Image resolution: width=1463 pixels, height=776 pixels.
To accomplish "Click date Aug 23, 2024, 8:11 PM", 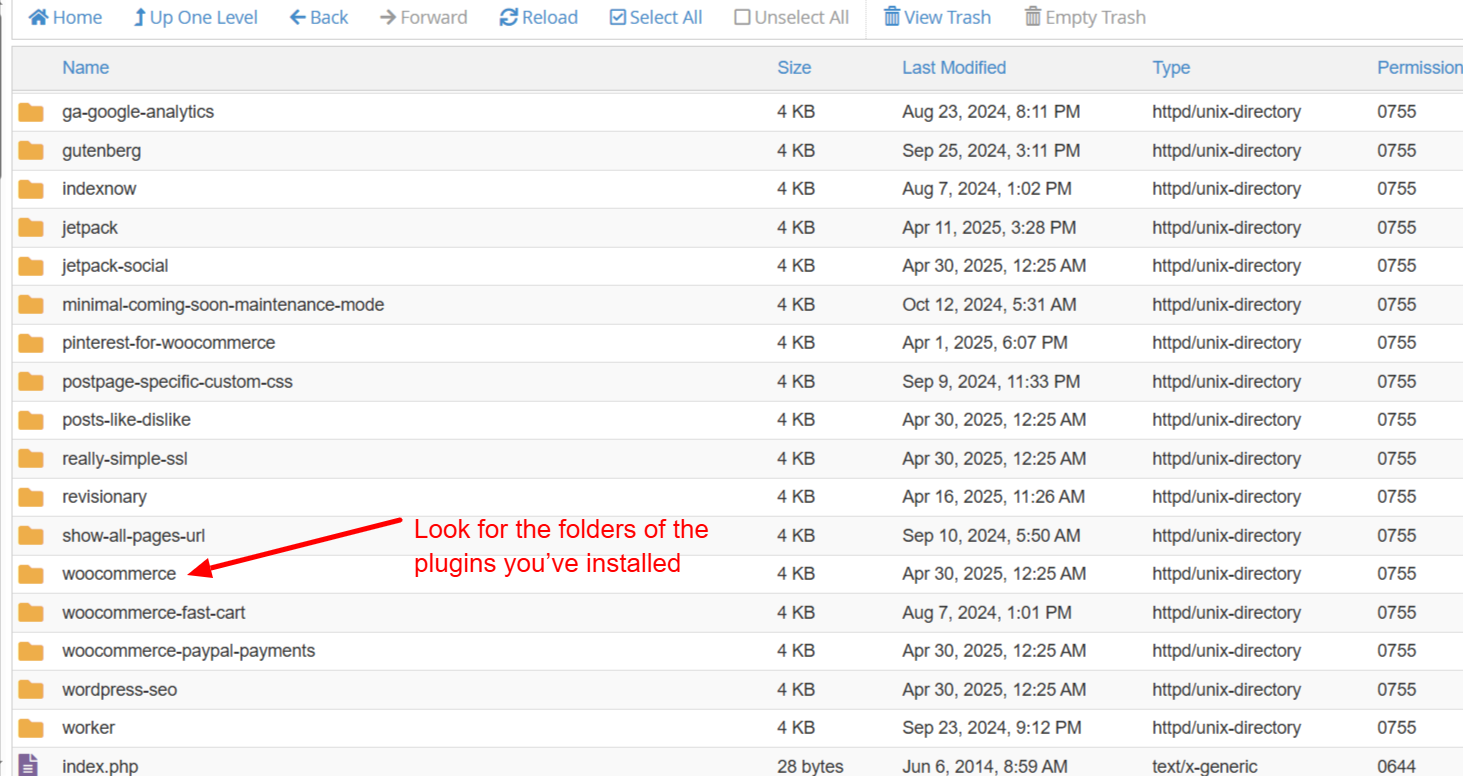I will pyautogui.click(x=991, y=112).
